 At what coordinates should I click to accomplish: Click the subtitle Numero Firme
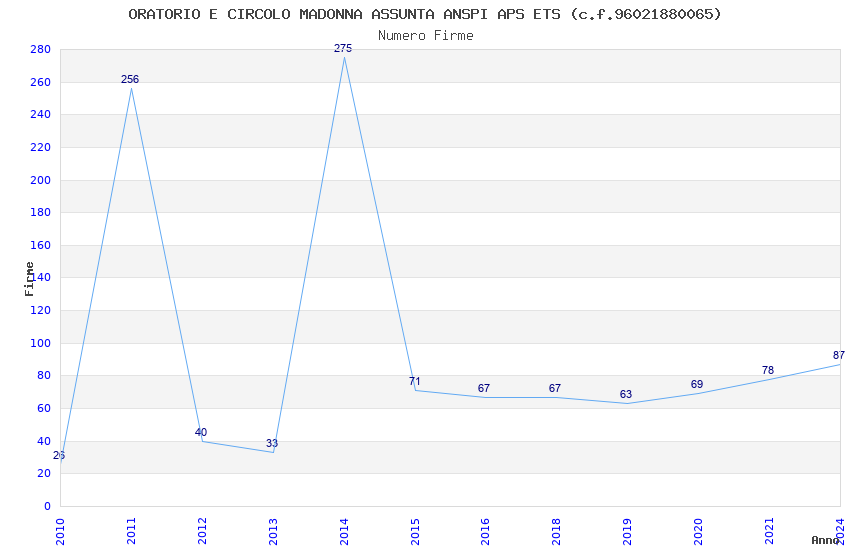pos(426,35)
